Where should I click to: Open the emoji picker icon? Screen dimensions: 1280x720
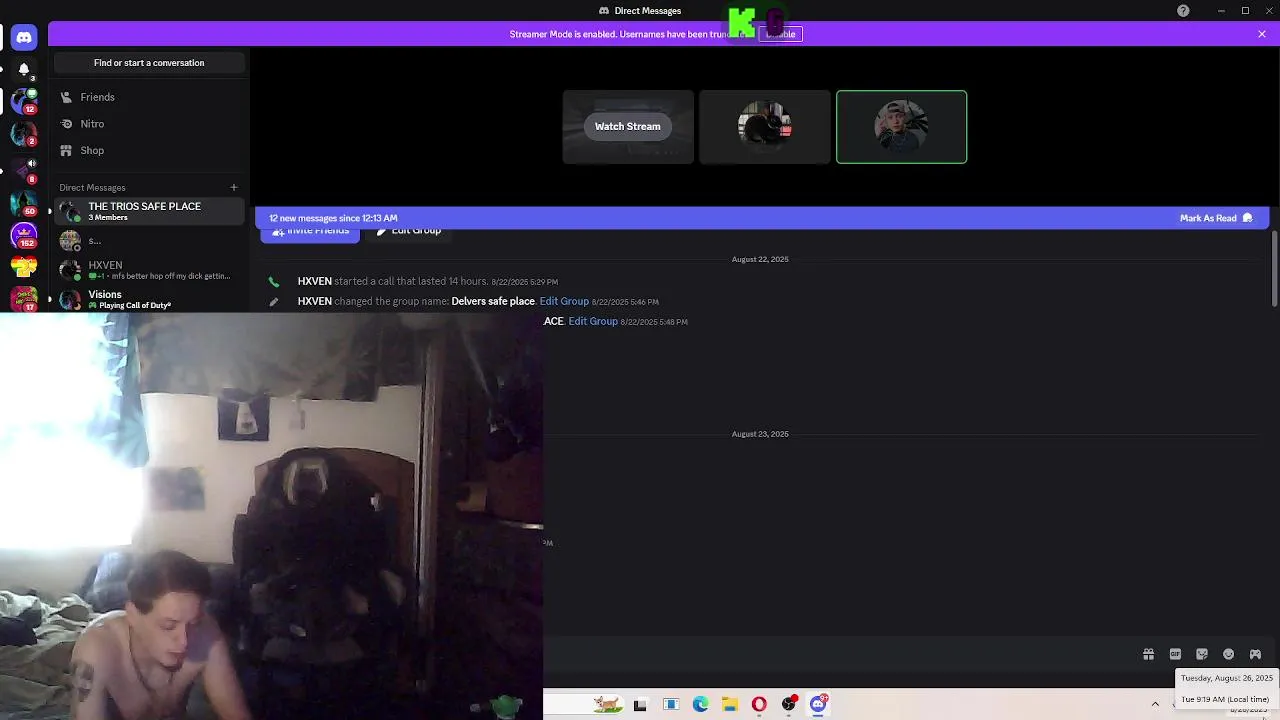tap(1229, 654)
